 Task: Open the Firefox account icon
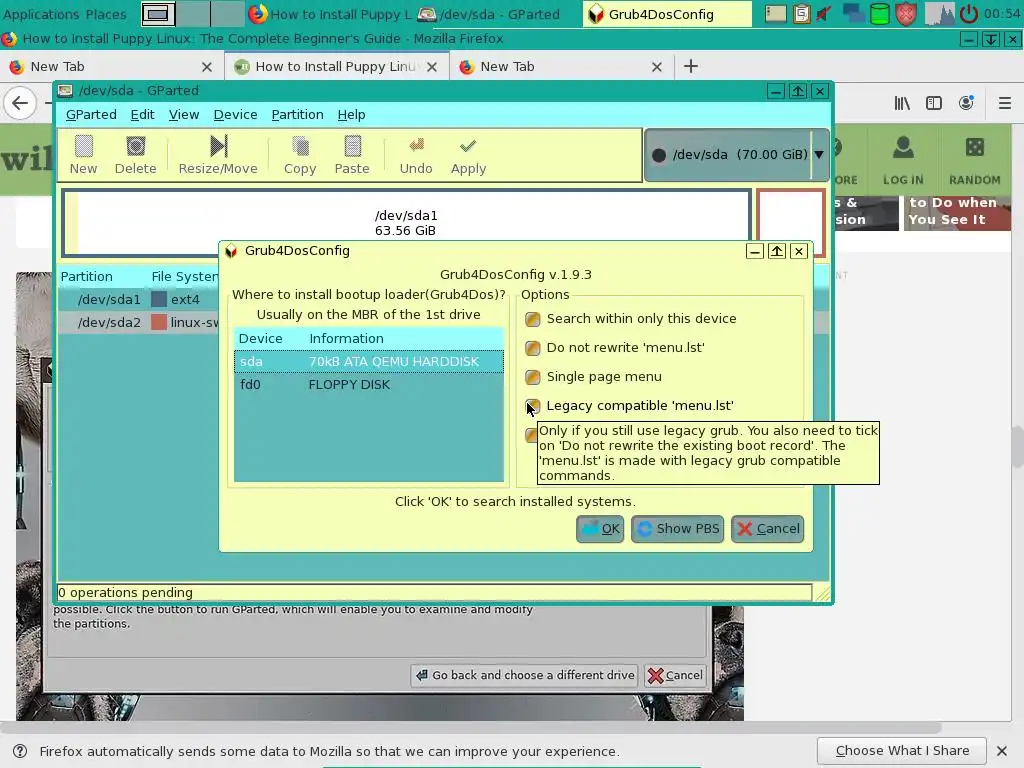pos(966,103)
